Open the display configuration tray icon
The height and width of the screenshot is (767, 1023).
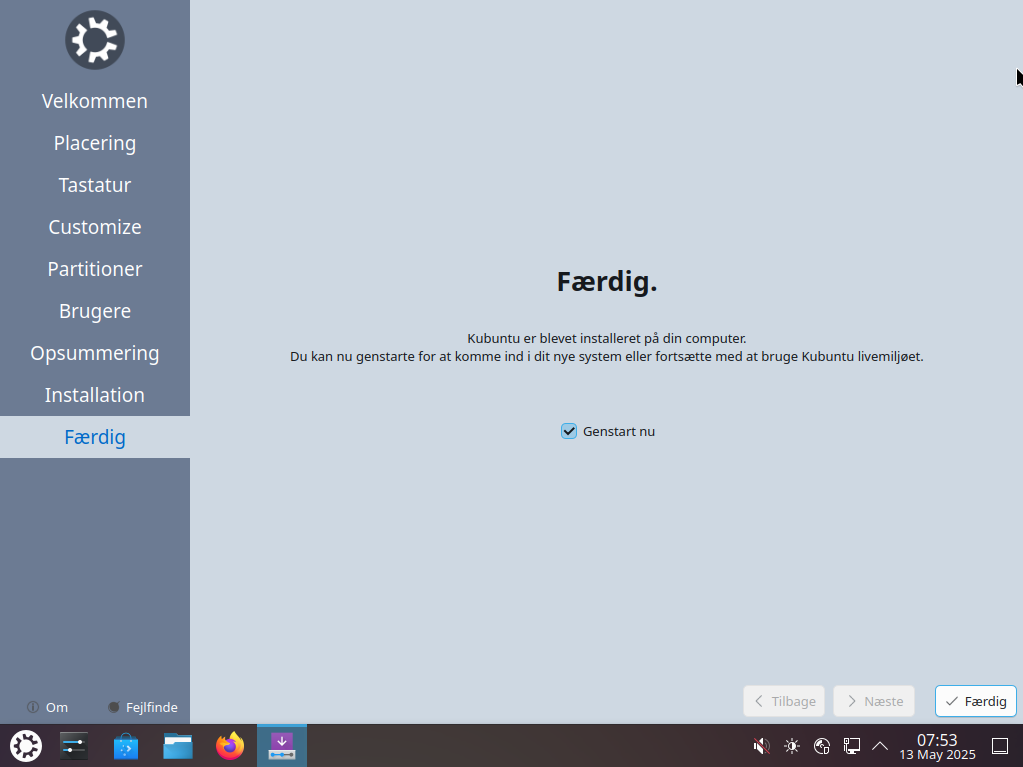(x=851, y=745)
